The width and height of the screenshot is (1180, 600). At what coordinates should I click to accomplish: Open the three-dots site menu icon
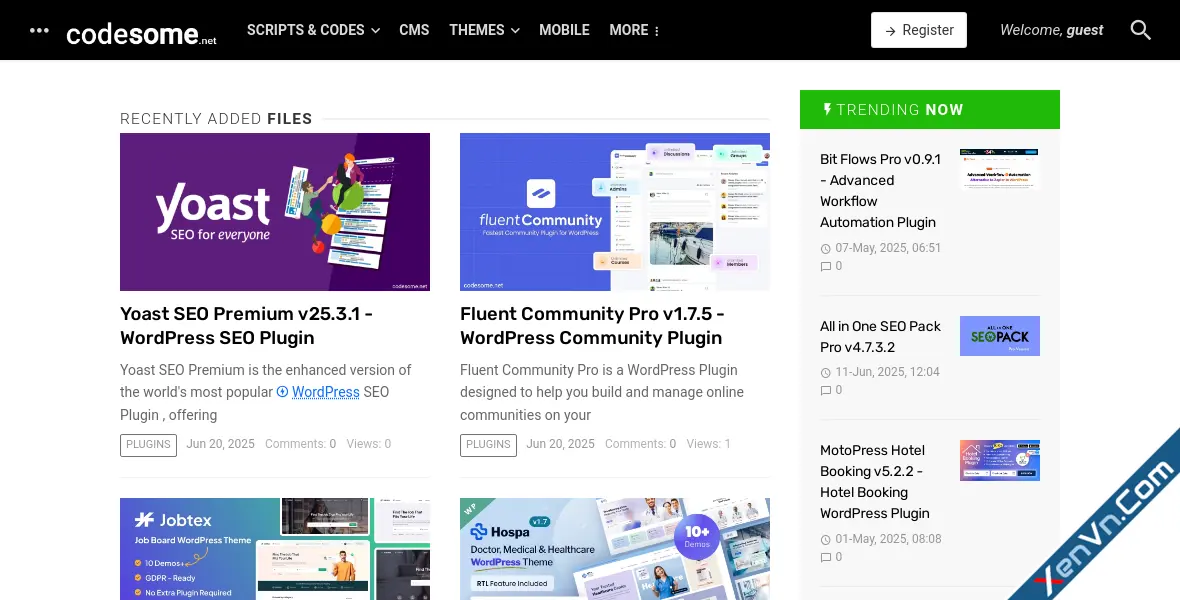39,30
